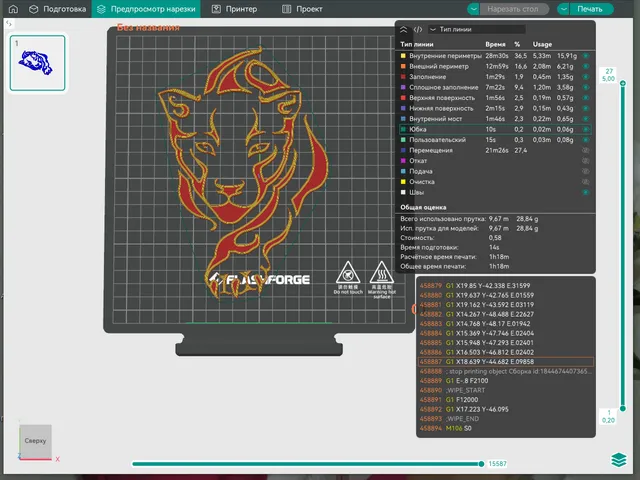
Task: Click top handle of vertical layer slider
Action: [623, 83]
